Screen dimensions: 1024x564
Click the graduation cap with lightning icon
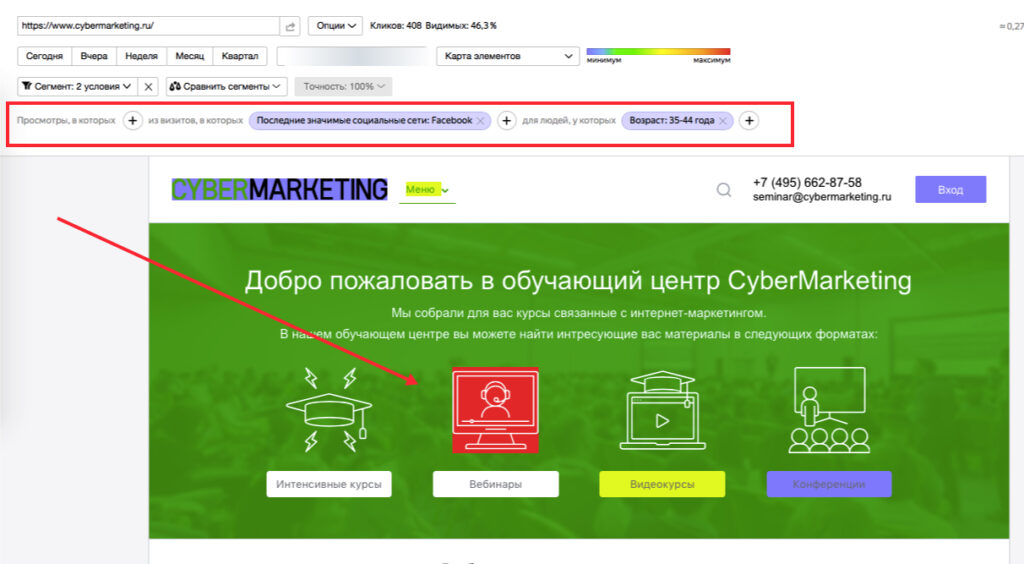329,410
